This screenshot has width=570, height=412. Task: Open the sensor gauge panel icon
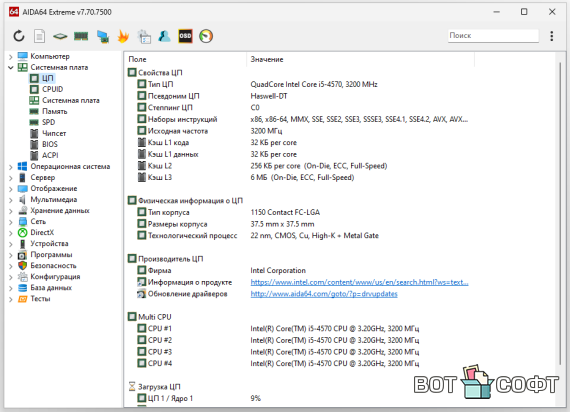206,36
